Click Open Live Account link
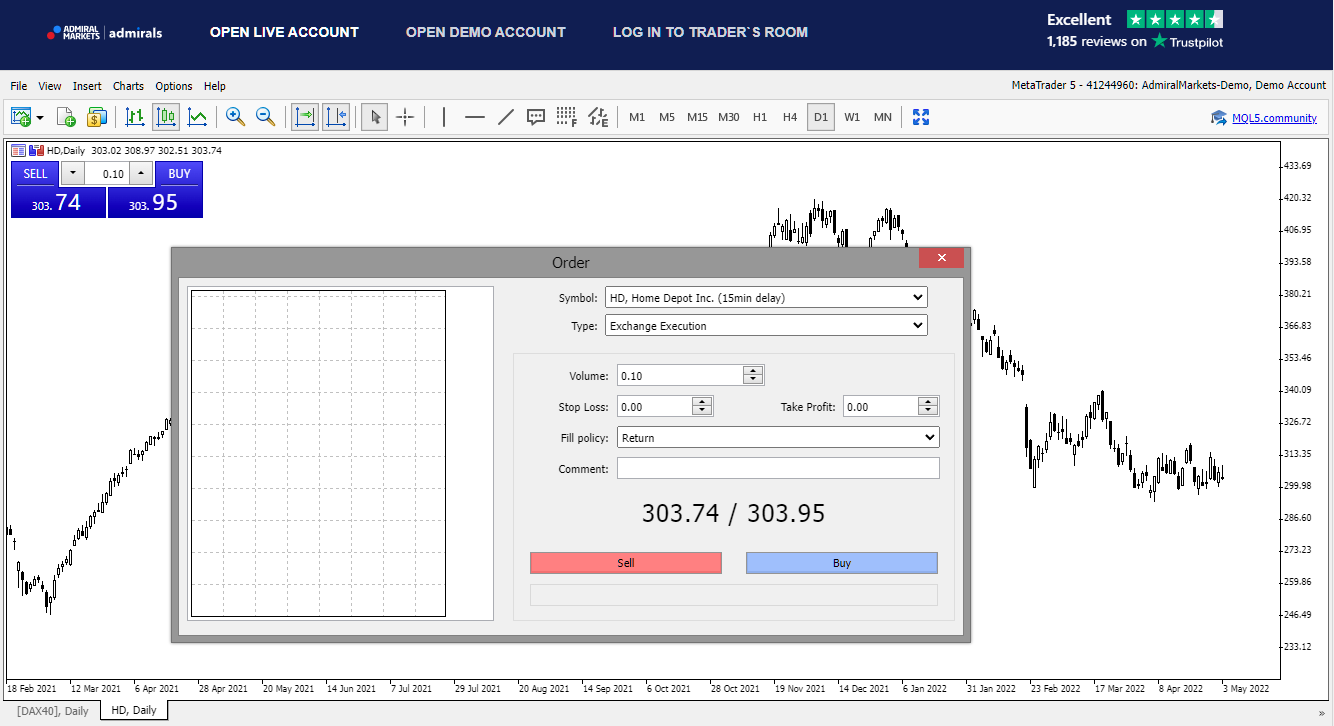 coord(284,32)
